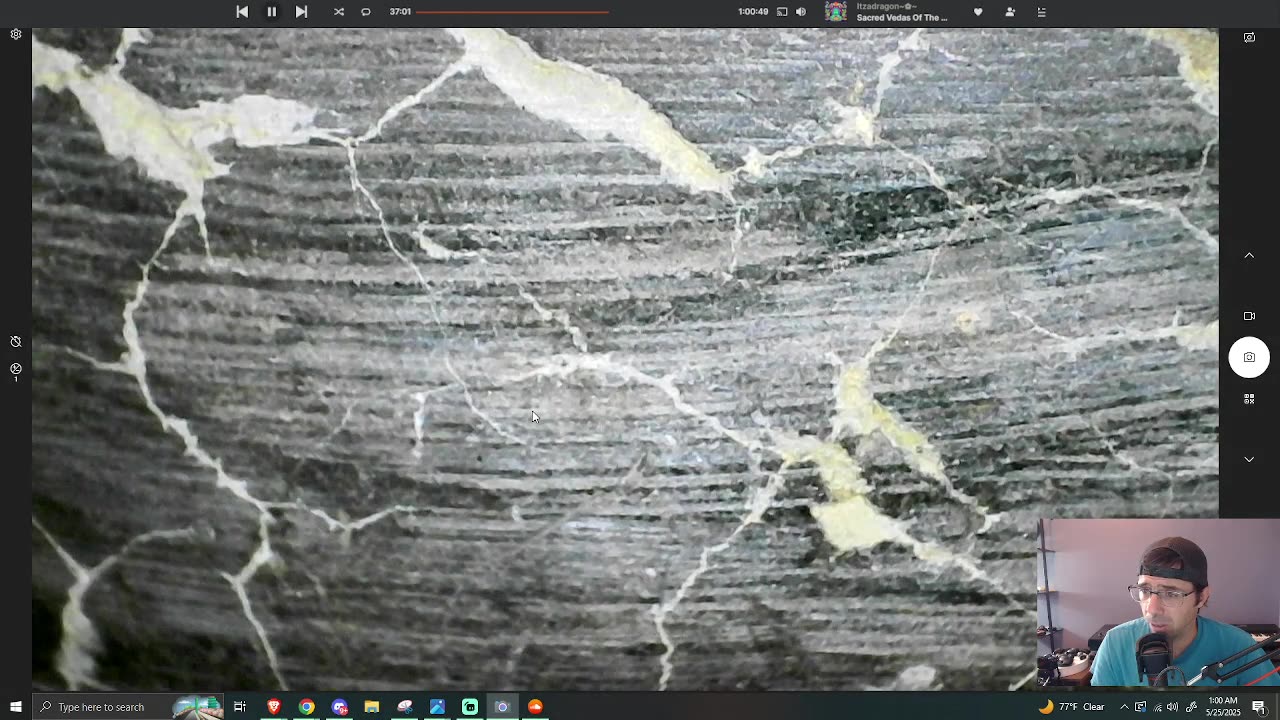Mute the player volume

(800, 12)
